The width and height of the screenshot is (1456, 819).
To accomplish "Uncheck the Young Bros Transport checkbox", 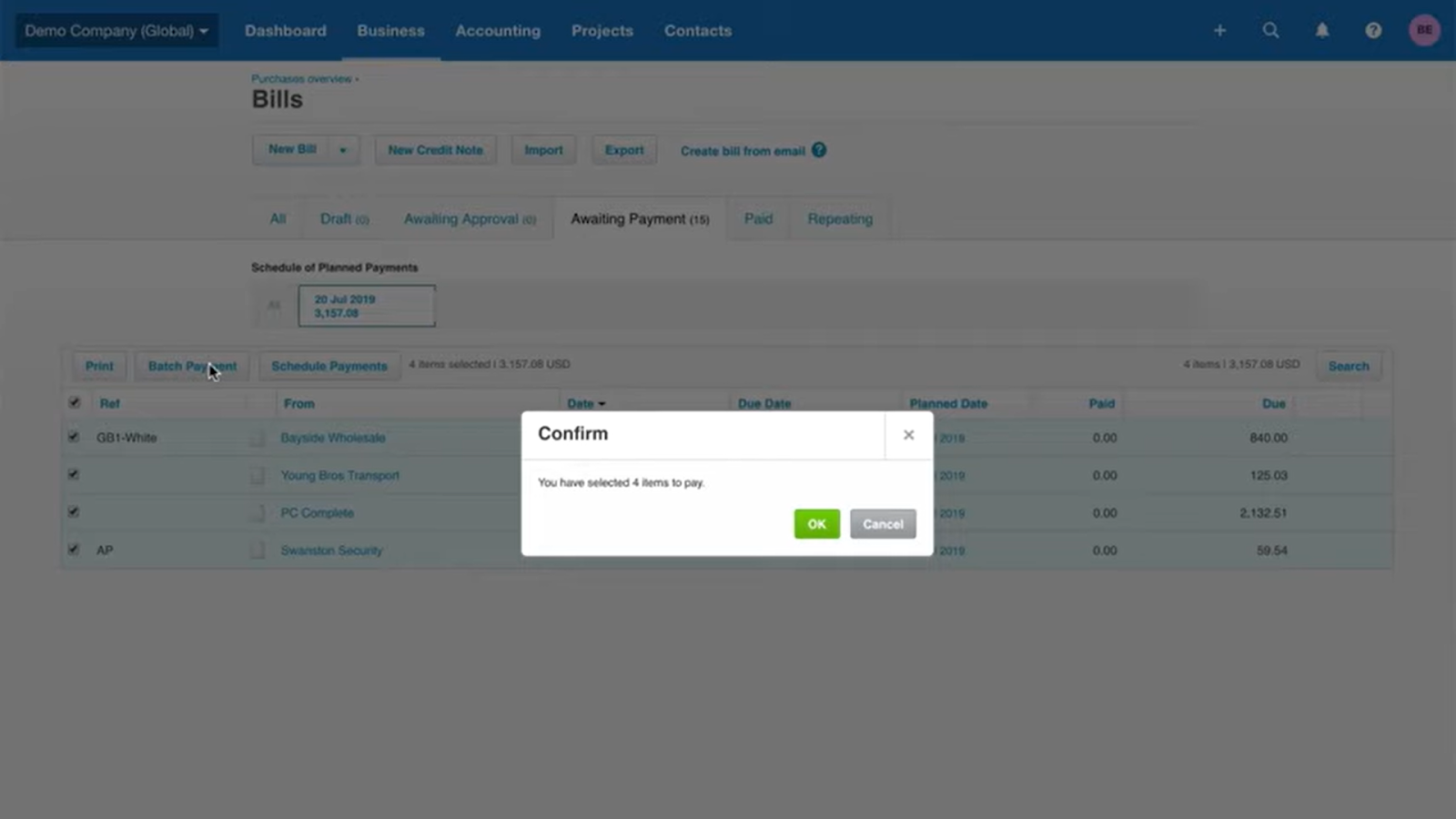I will coord(74,474).
